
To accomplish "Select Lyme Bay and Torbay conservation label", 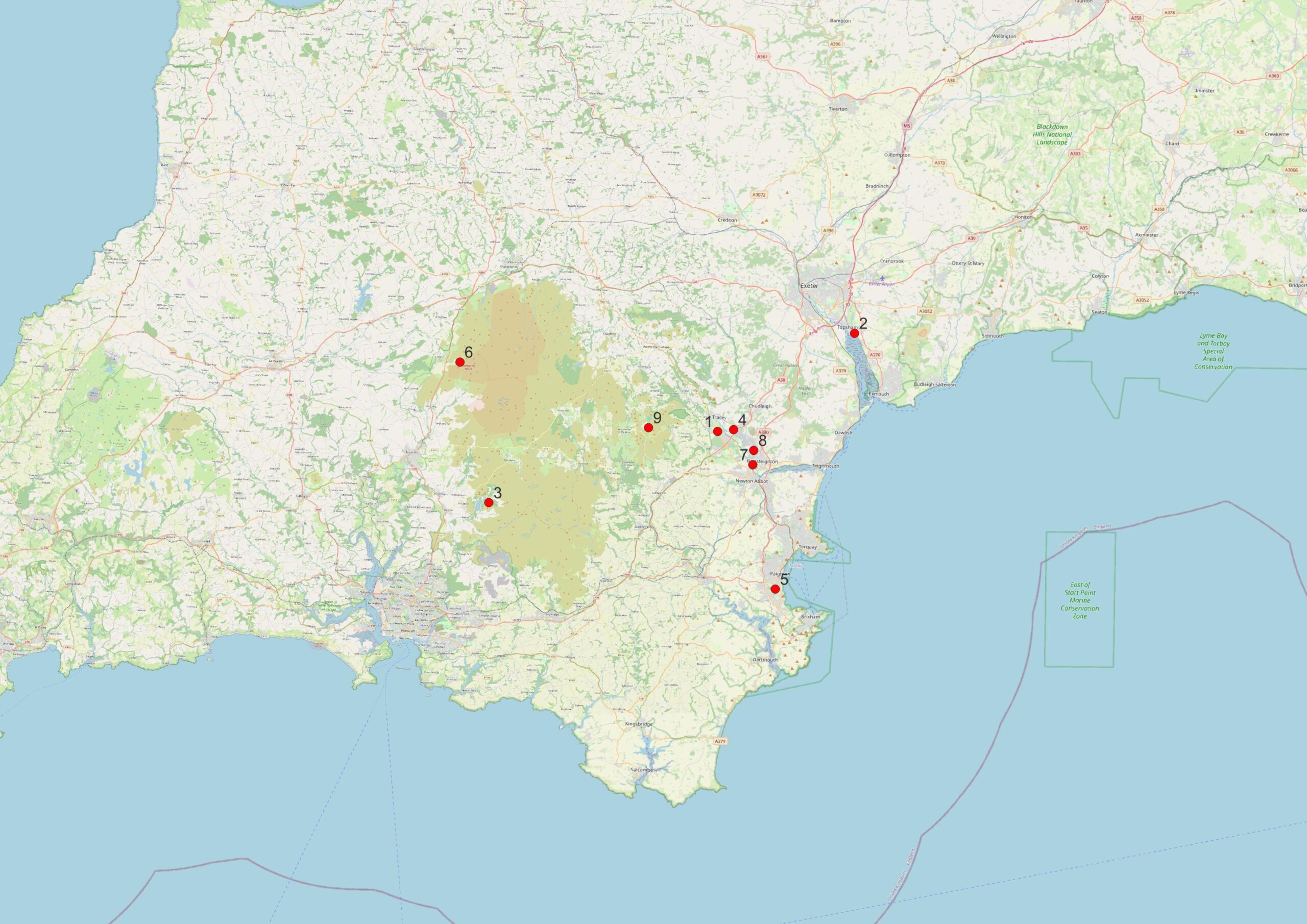I will (1214, 351).
